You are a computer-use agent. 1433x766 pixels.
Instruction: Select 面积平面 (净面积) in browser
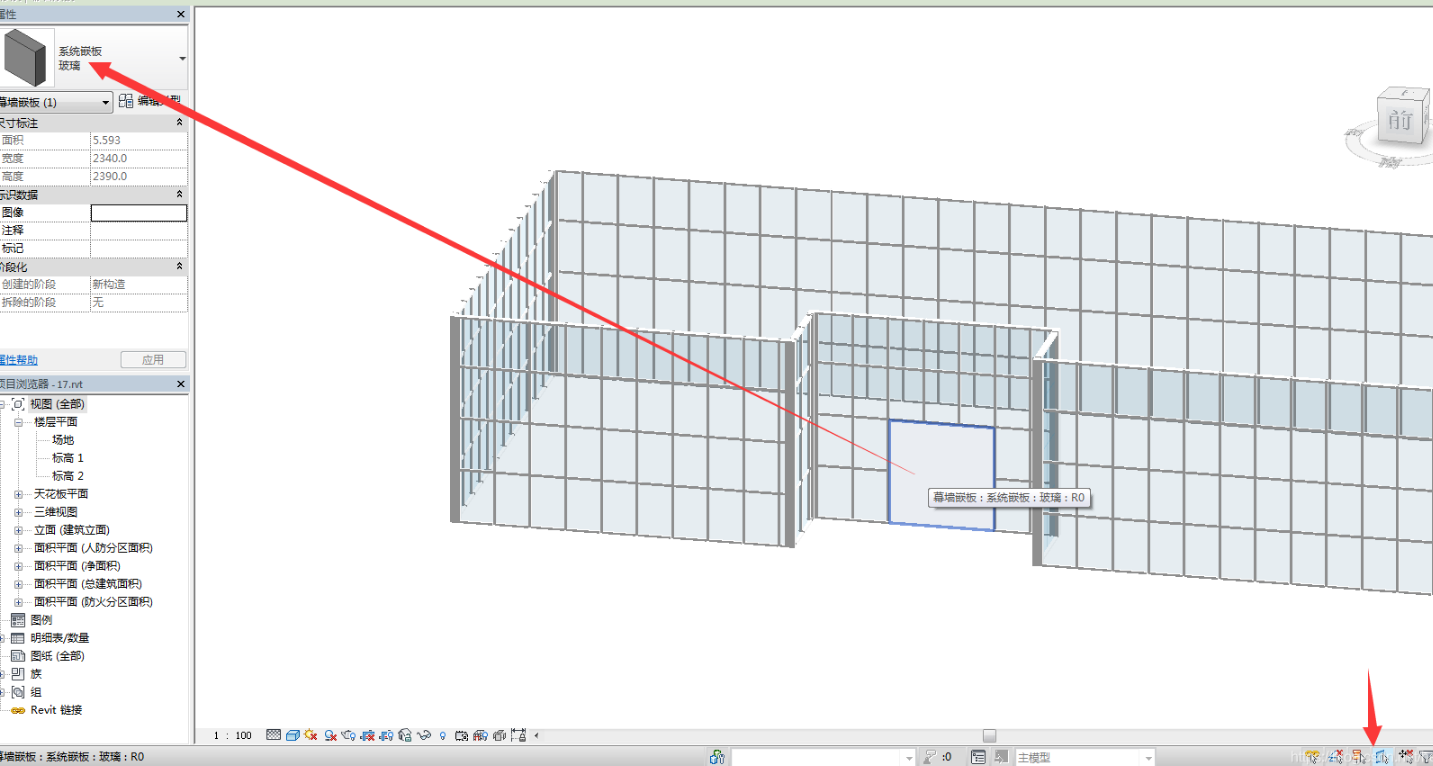(77, 566)
